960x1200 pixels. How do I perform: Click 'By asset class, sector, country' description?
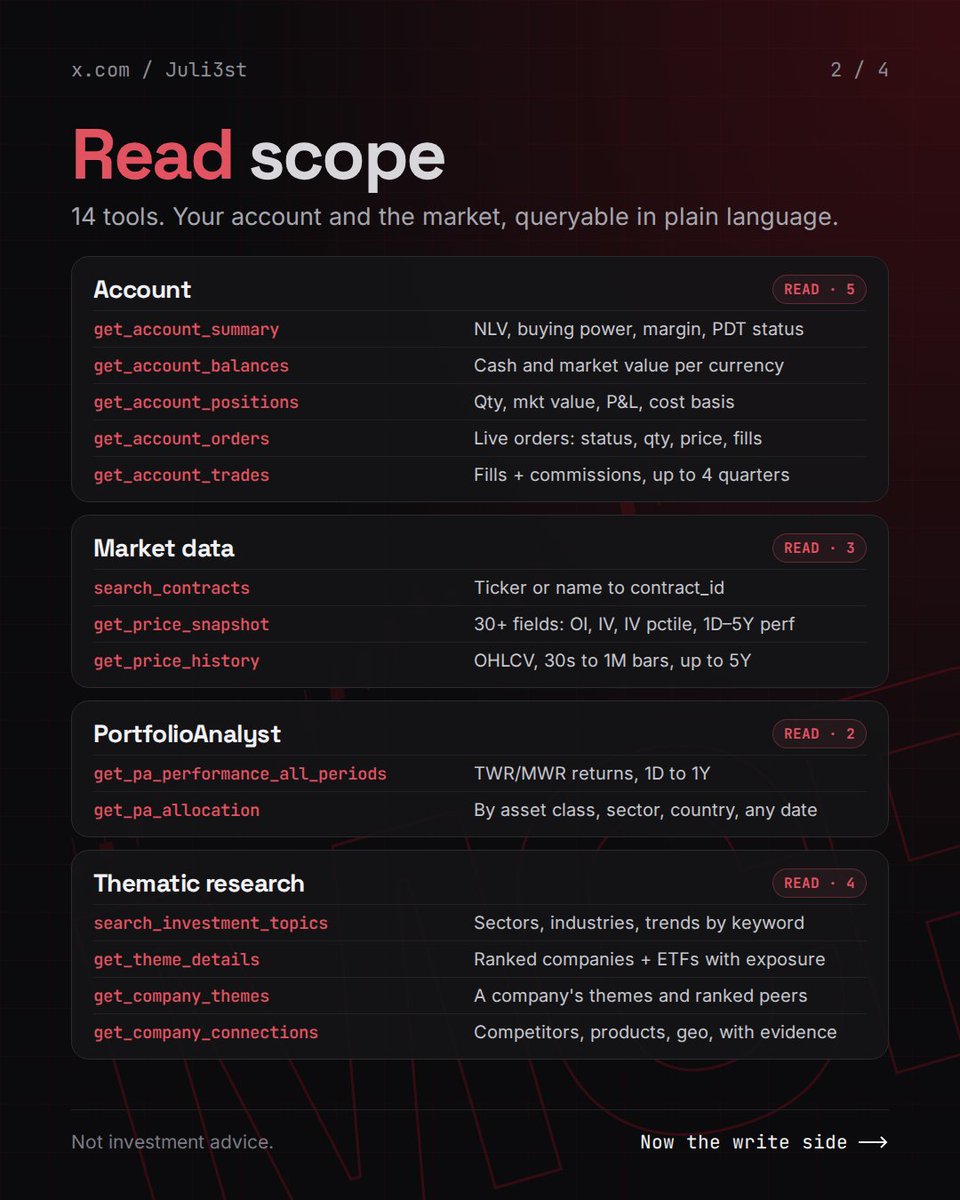(x=645, y=810)
